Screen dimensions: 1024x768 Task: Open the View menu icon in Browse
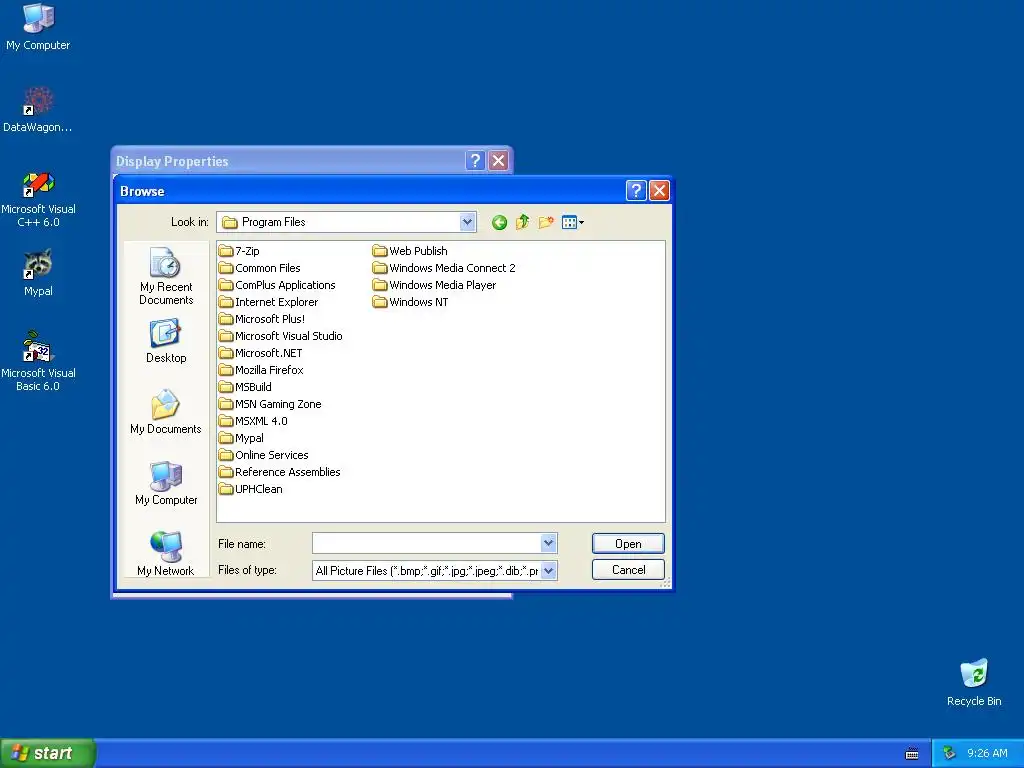573,223
